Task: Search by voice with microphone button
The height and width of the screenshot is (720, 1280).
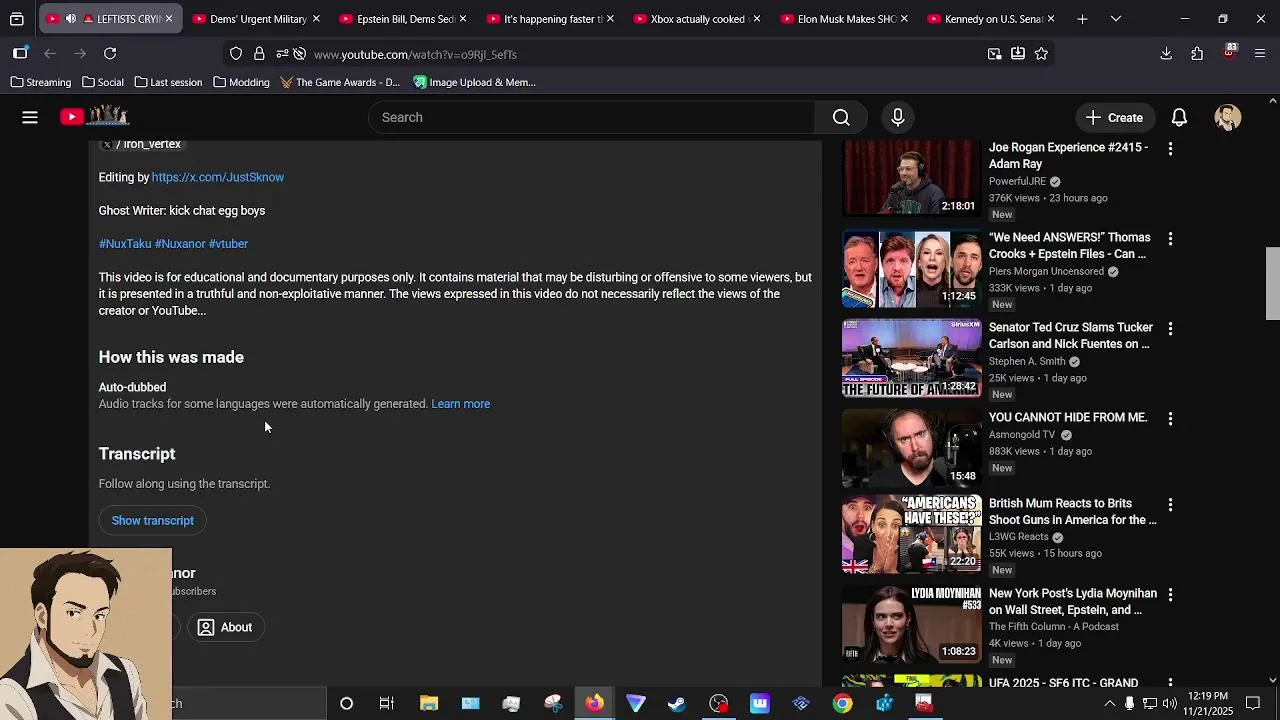Action: point(898,117)
